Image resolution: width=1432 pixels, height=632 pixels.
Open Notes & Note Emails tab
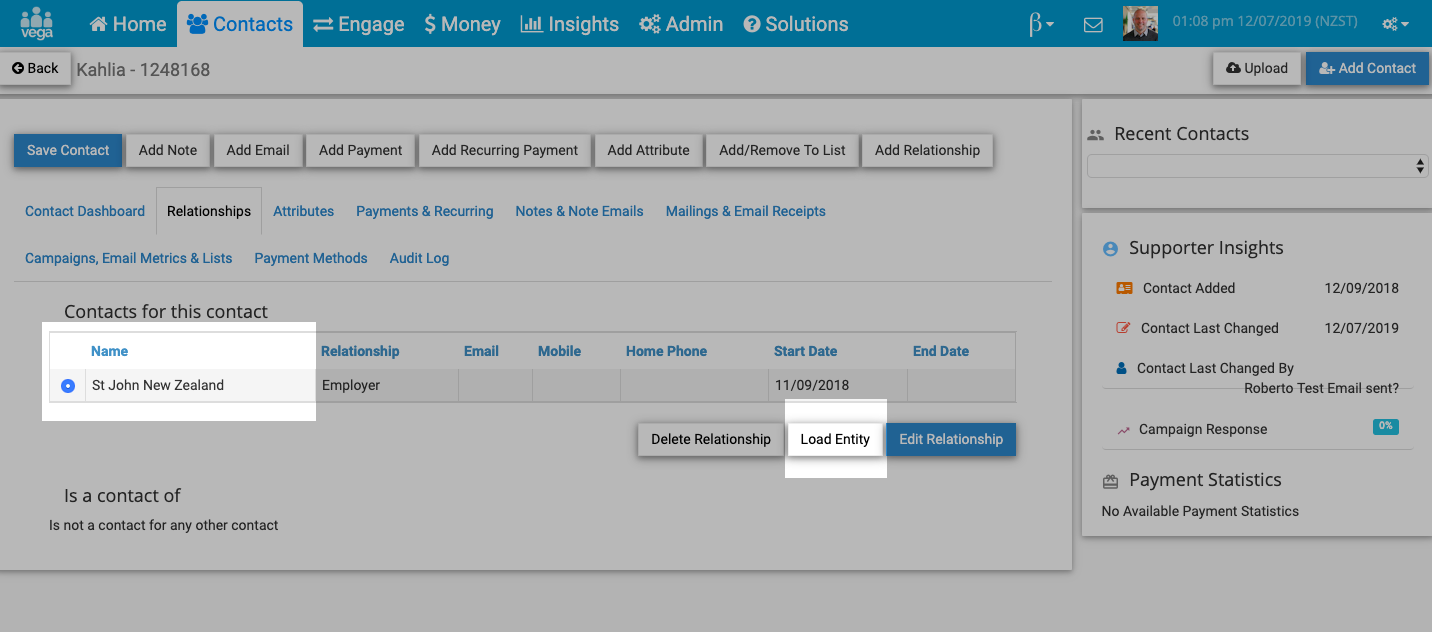pos(580,211)
